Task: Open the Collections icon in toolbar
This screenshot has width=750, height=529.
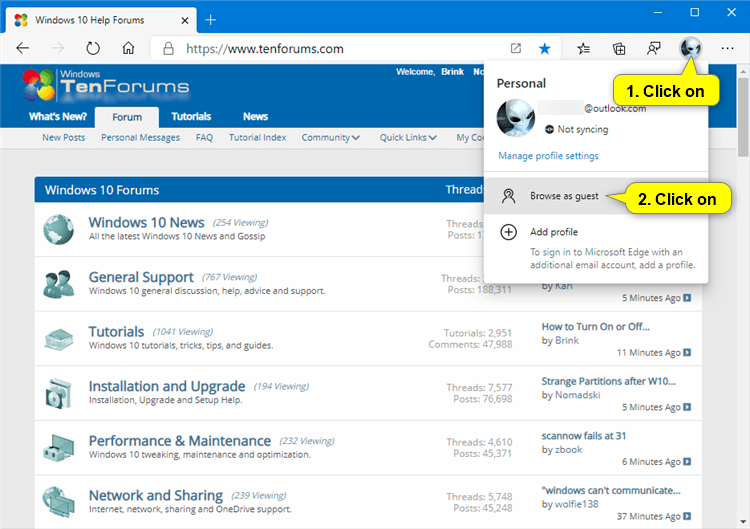Action: pyautogui.click(x=618, y=48)
